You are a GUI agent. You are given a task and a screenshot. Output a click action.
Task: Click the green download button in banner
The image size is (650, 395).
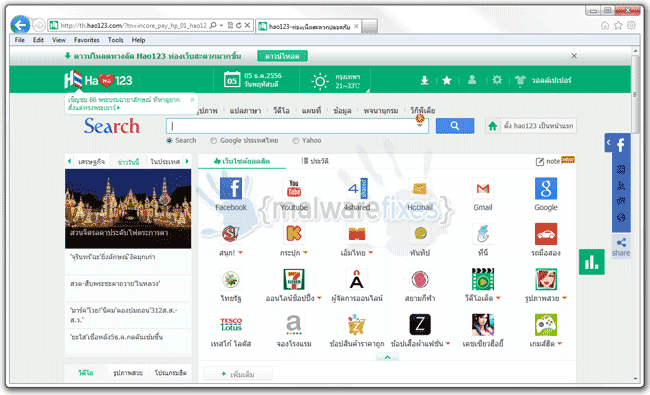282,56
